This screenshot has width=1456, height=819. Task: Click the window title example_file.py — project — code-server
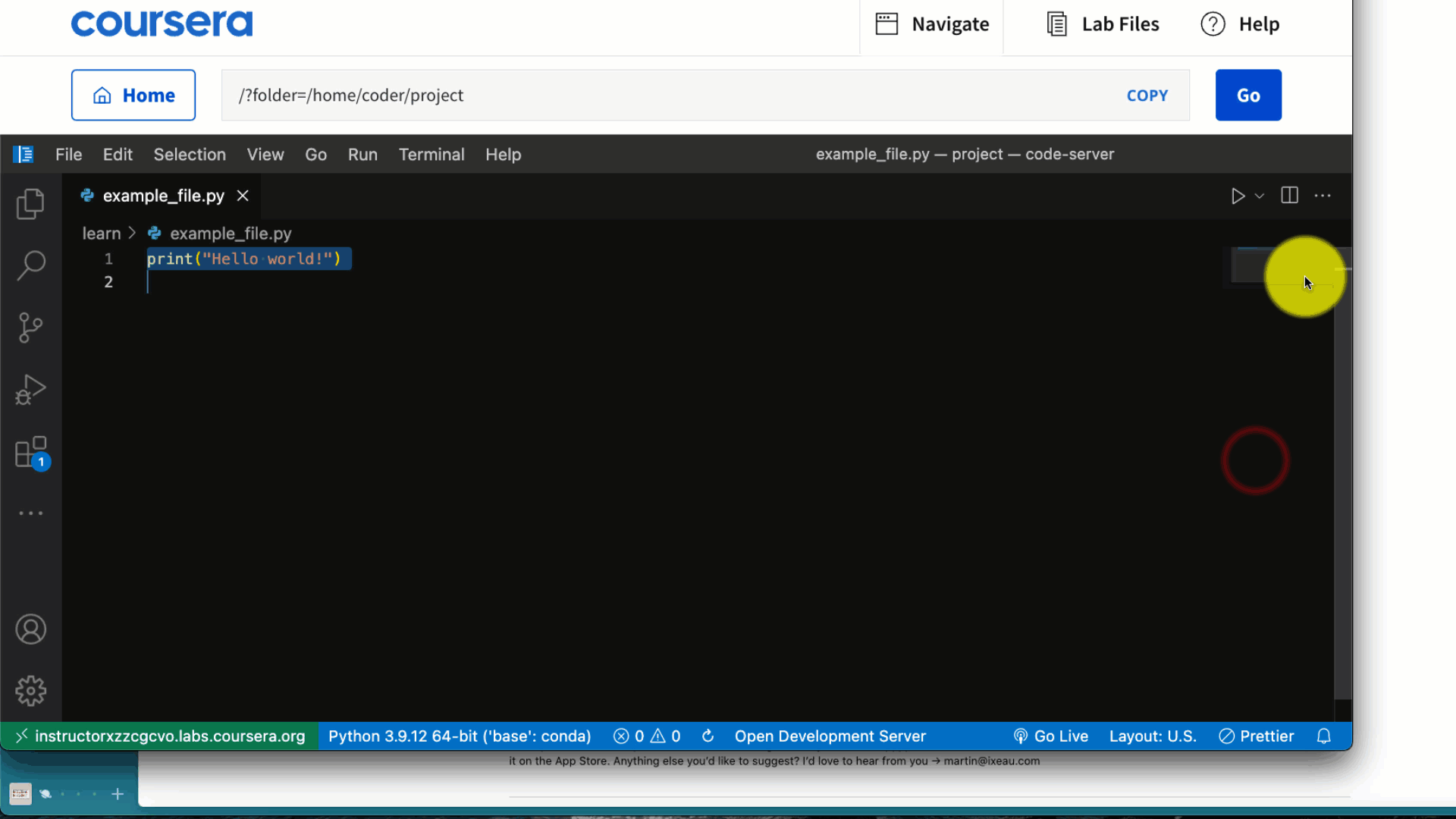[965, 155]
